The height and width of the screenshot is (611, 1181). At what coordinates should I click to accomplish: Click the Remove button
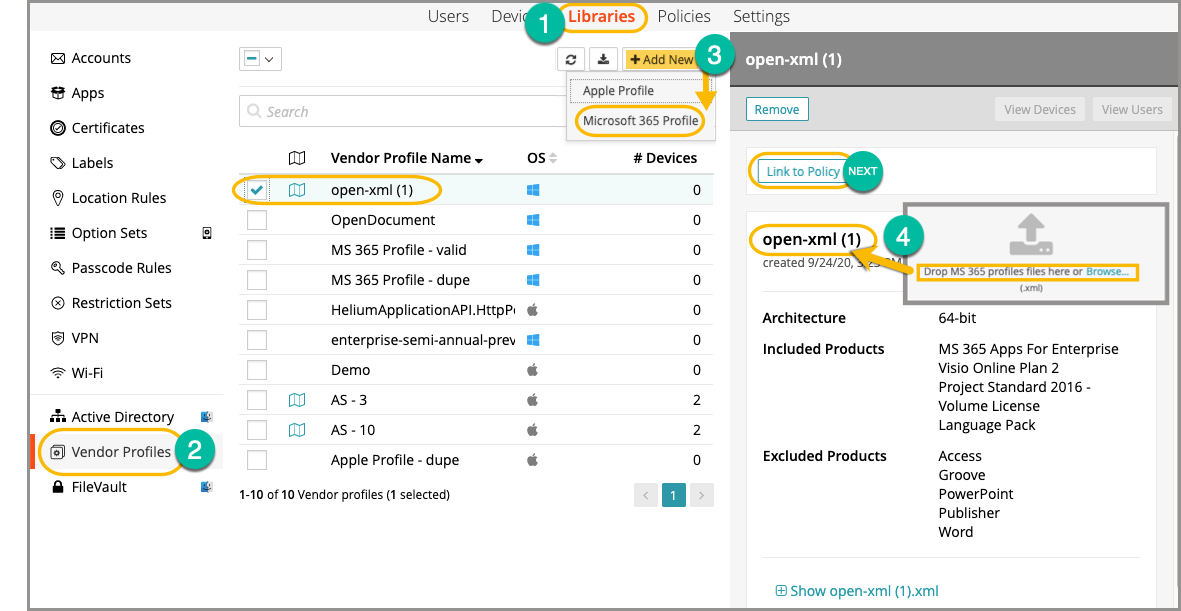pos(777,110)
